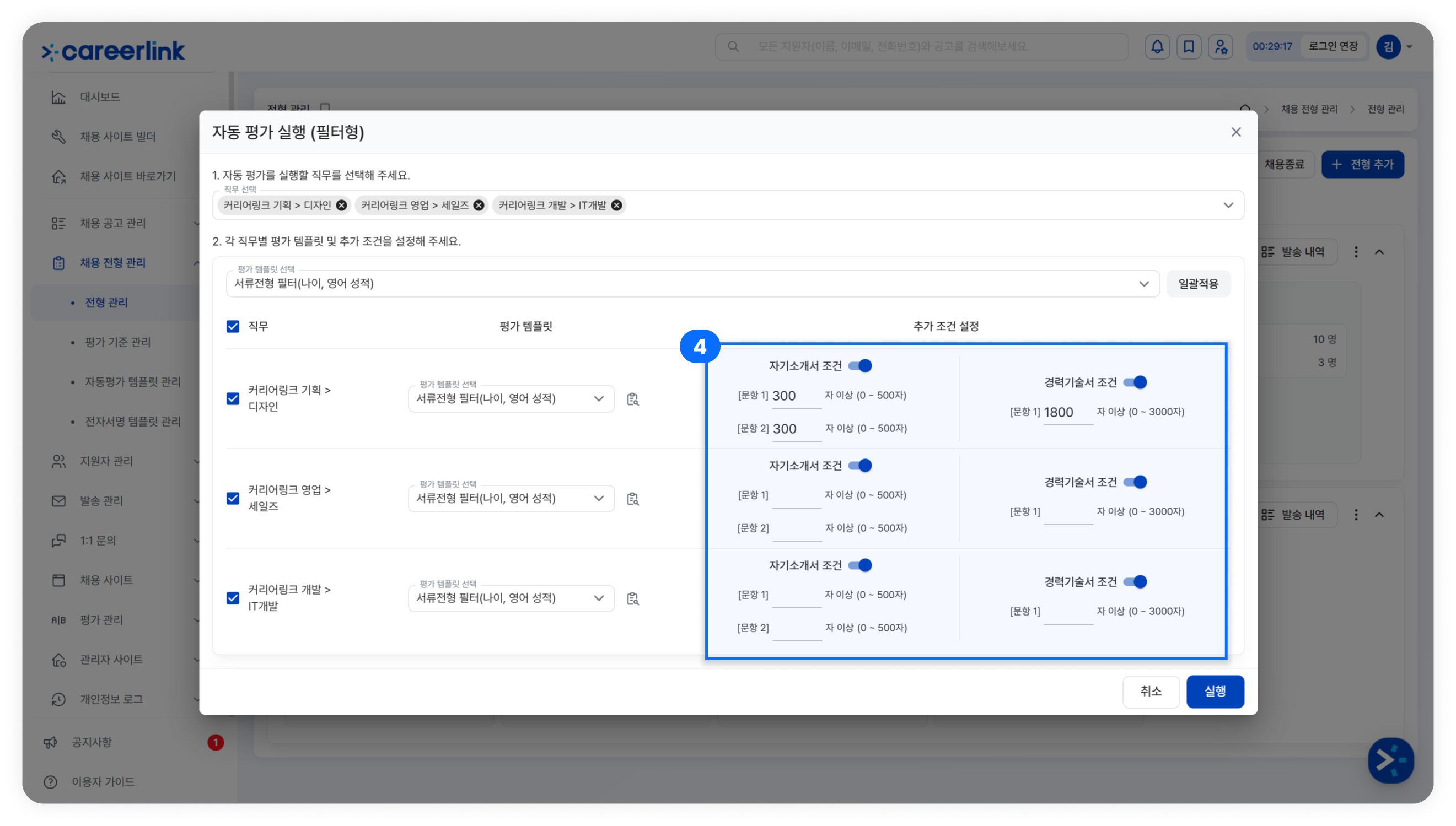Screen dimensions: 1456x826
Task: Click the 실행 button
Action: point(1215,692)
